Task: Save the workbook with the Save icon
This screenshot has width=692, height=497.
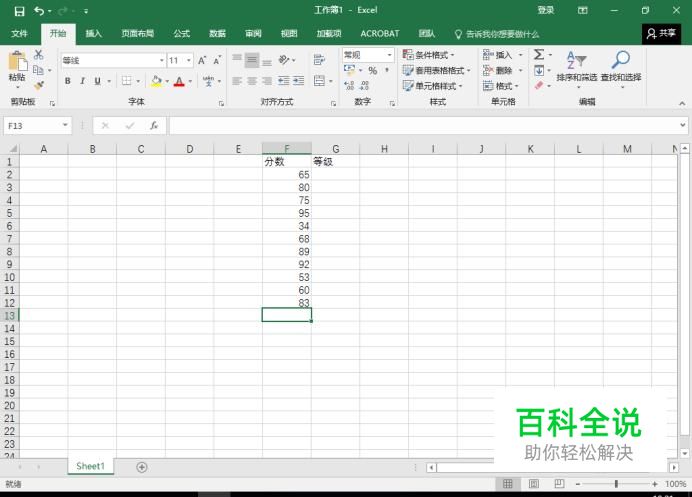Action: pyautogui.click(x=19, y=11)
